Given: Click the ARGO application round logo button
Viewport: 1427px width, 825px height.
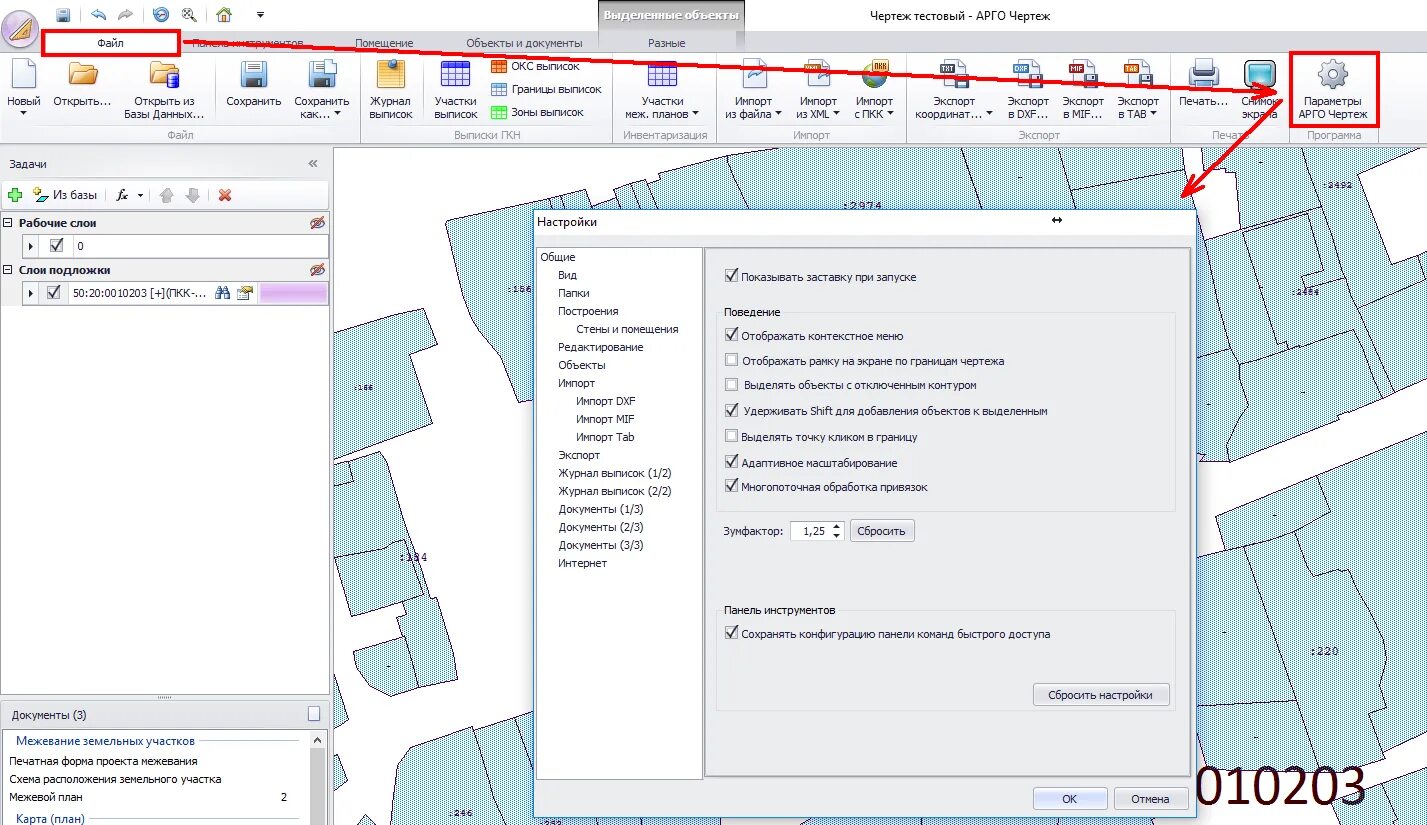Looking at the screenshot, I should [x=20, y=28].
